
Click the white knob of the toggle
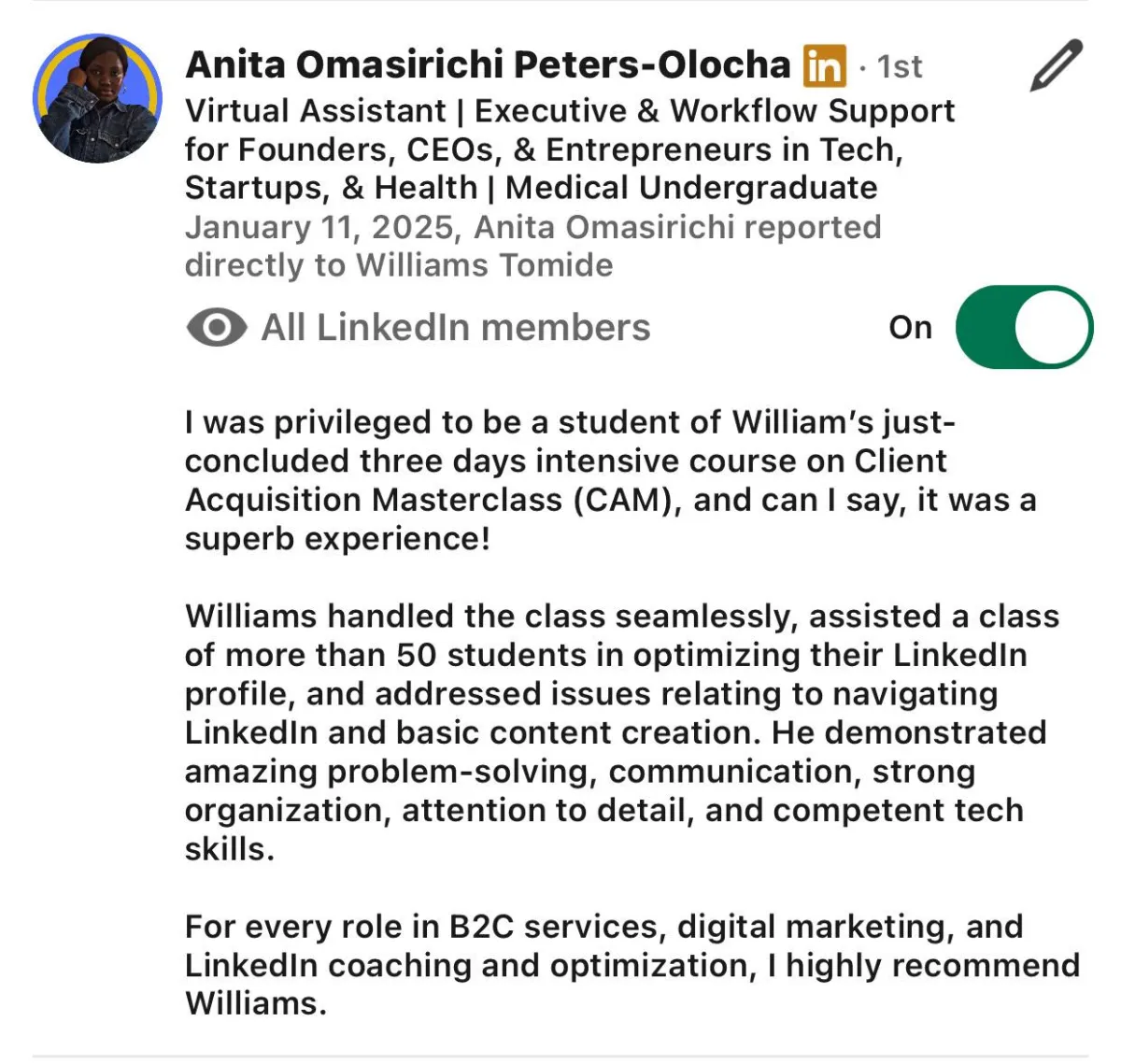tap(1053, 327)
